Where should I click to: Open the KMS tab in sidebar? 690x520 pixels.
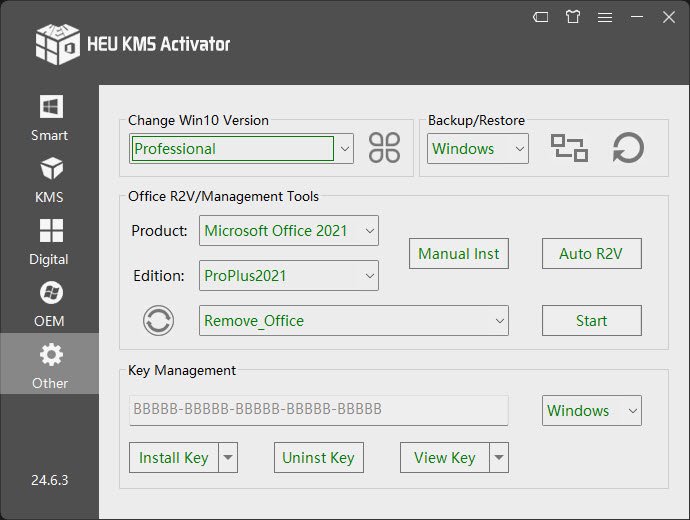coord(49,179)
